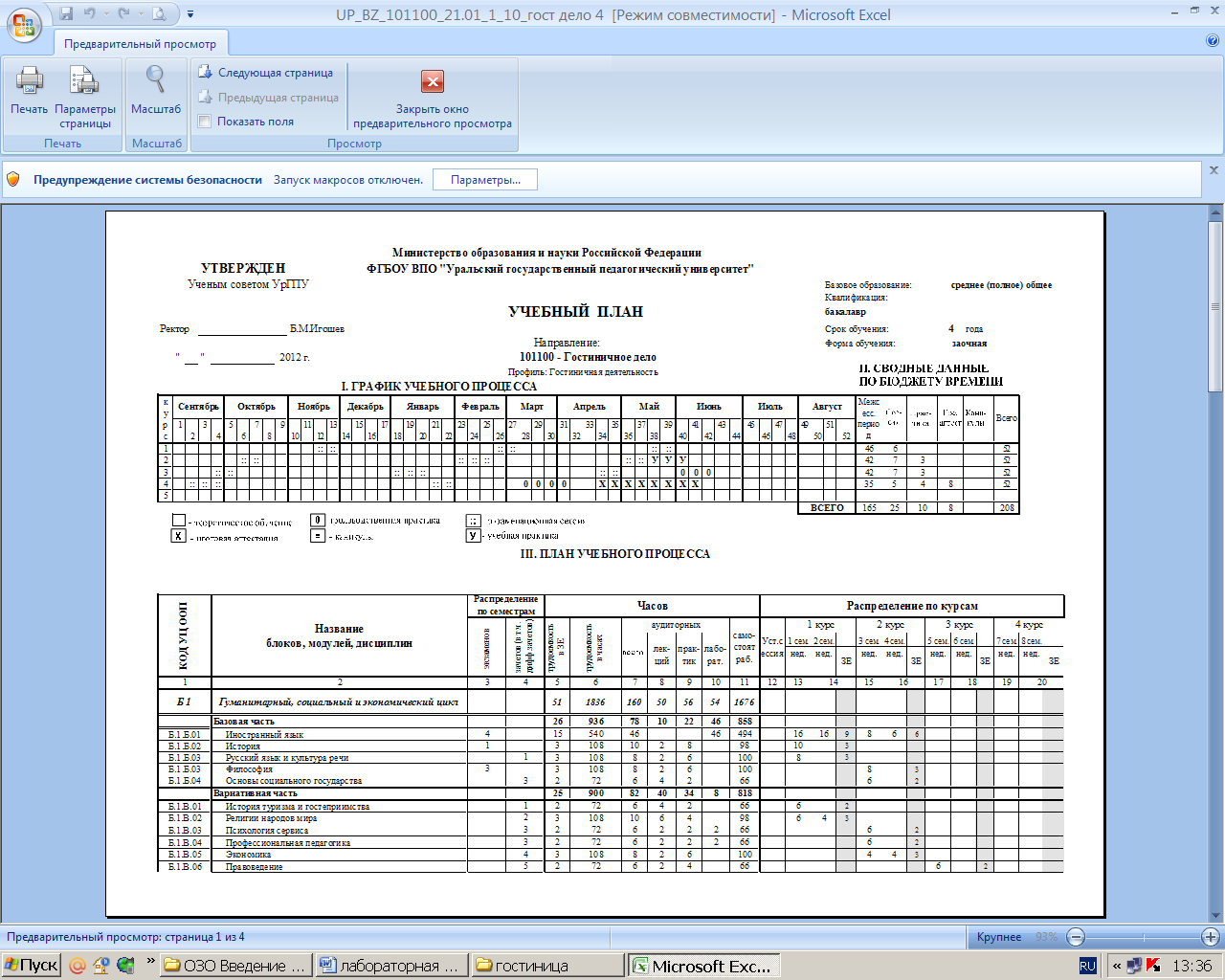Select the Предварительный просмотр ribbon tab
The image size is (1225, 980).
[140, 44]
